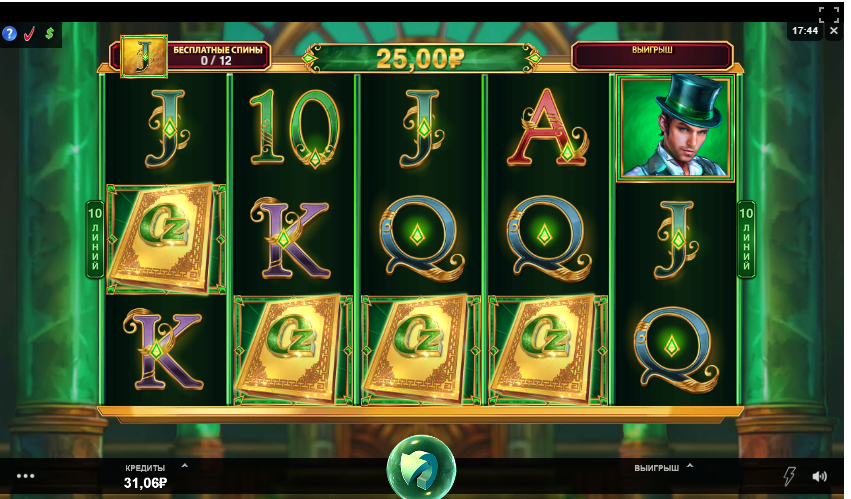Click the green 10 symbol
This screenshot has width=851, height=499.
[x=294, y=128]
